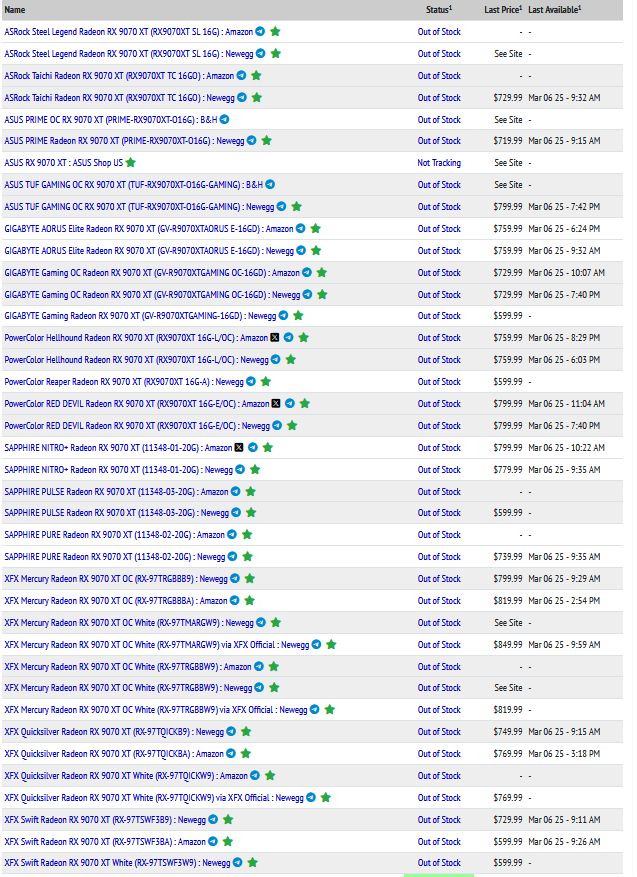
Task: Click $849.99 price in XFX Mercury White row
Action: (x=508, y=644)
